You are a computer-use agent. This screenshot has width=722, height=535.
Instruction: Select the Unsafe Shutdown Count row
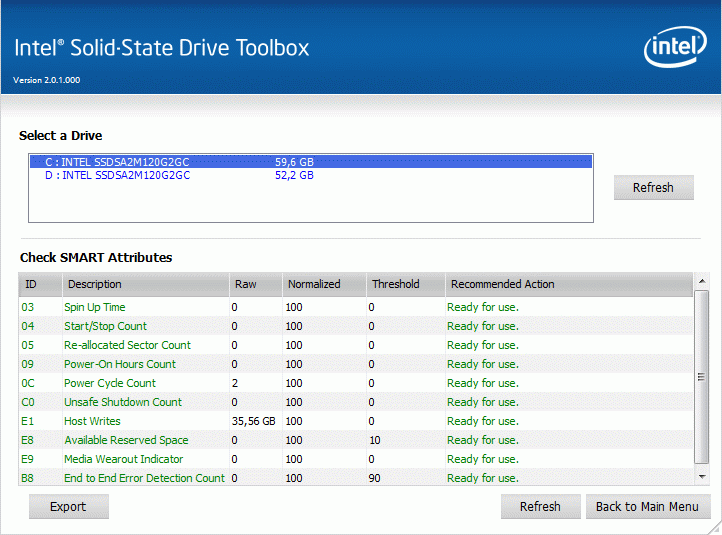(x=356, y=402)
